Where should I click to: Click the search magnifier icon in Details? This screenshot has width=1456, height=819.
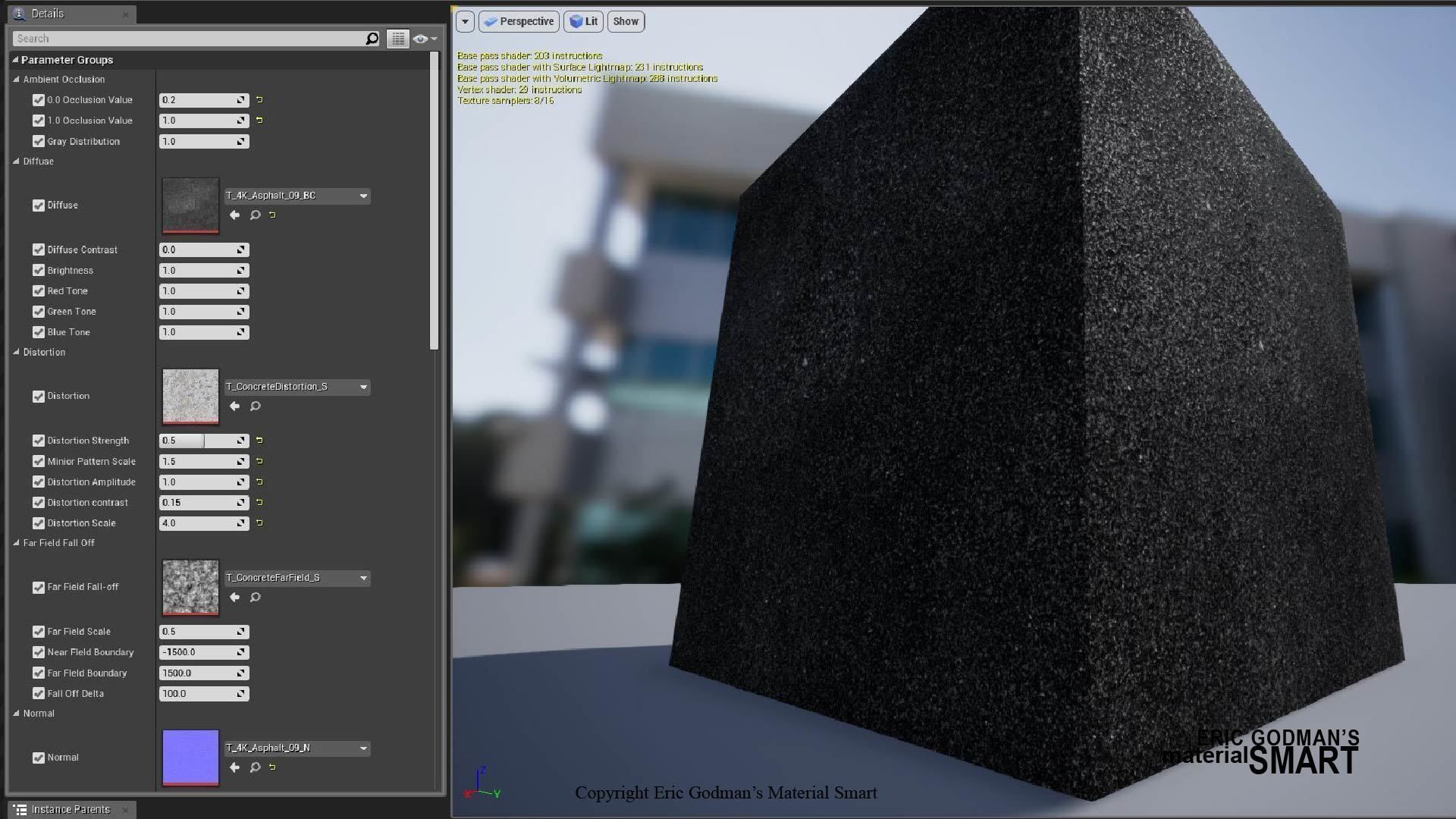(x=372, y=39)
